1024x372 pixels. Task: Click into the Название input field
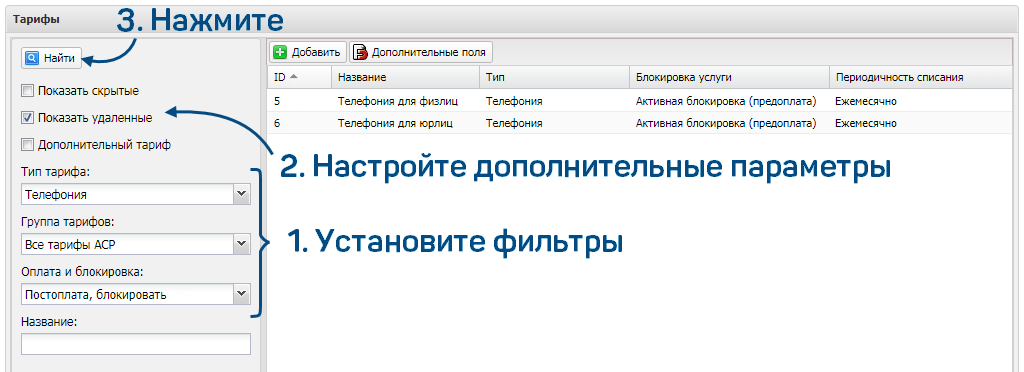coord(136,344)
